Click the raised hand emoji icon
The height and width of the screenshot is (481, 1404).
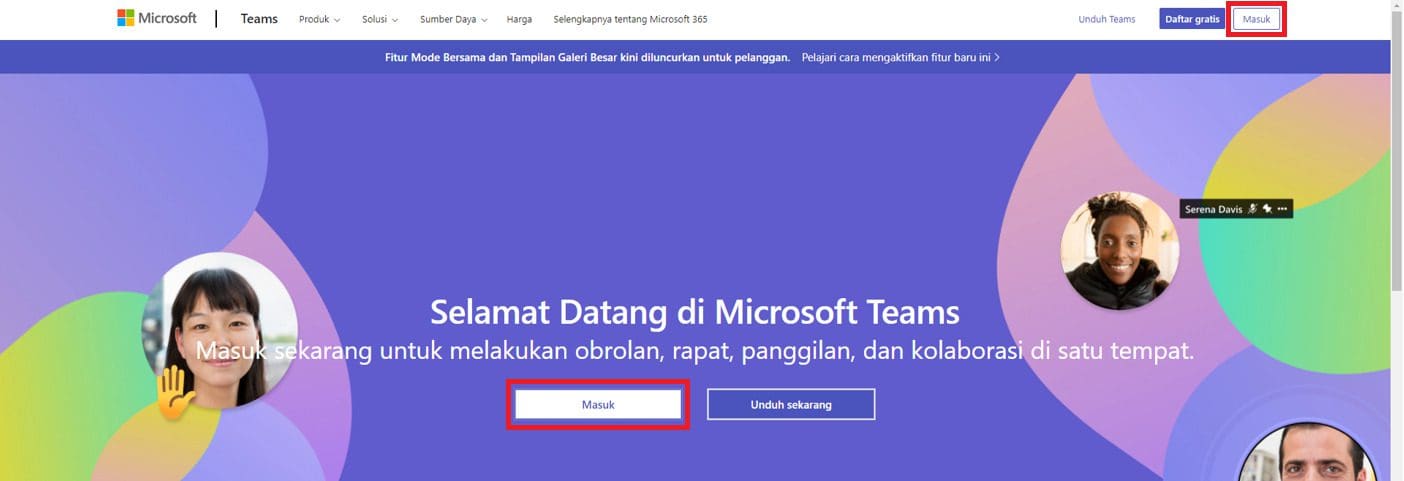click(176, 392)
